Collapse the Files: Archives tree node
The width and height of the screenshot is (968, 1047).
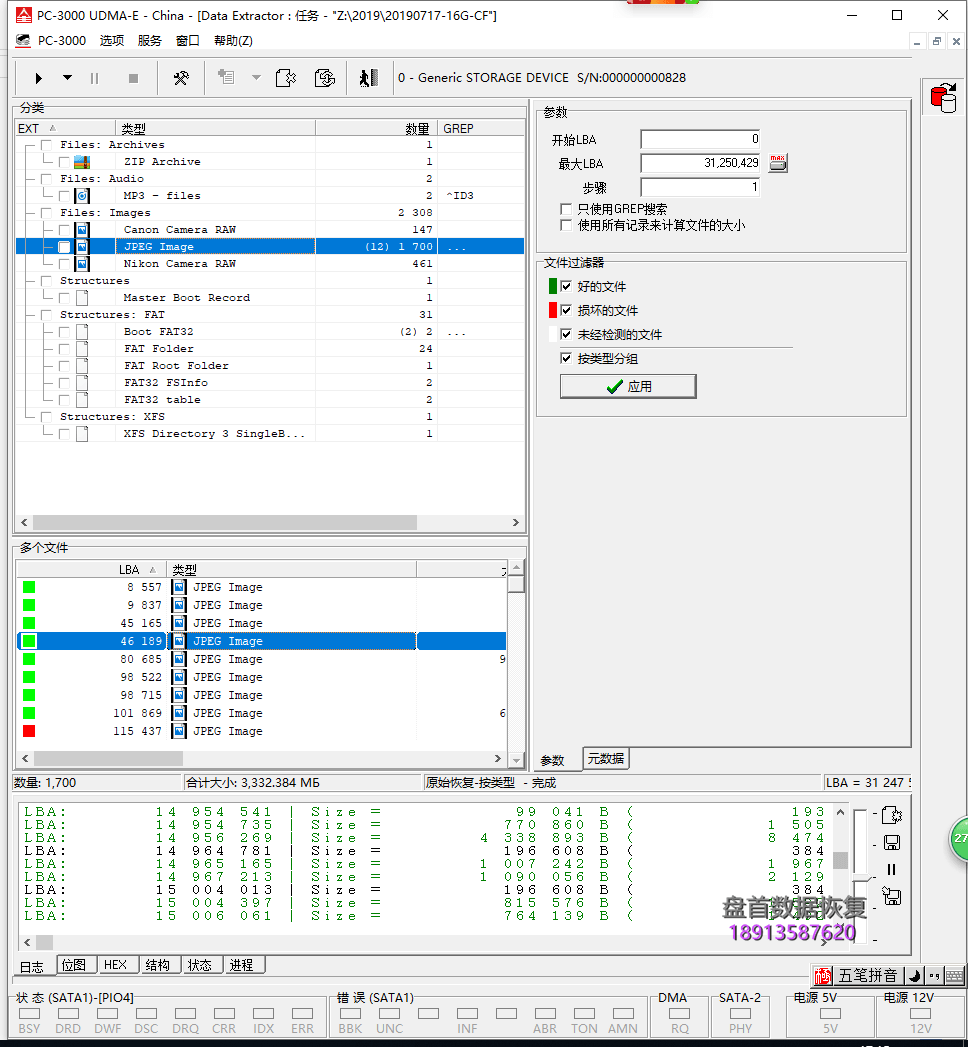30,145
